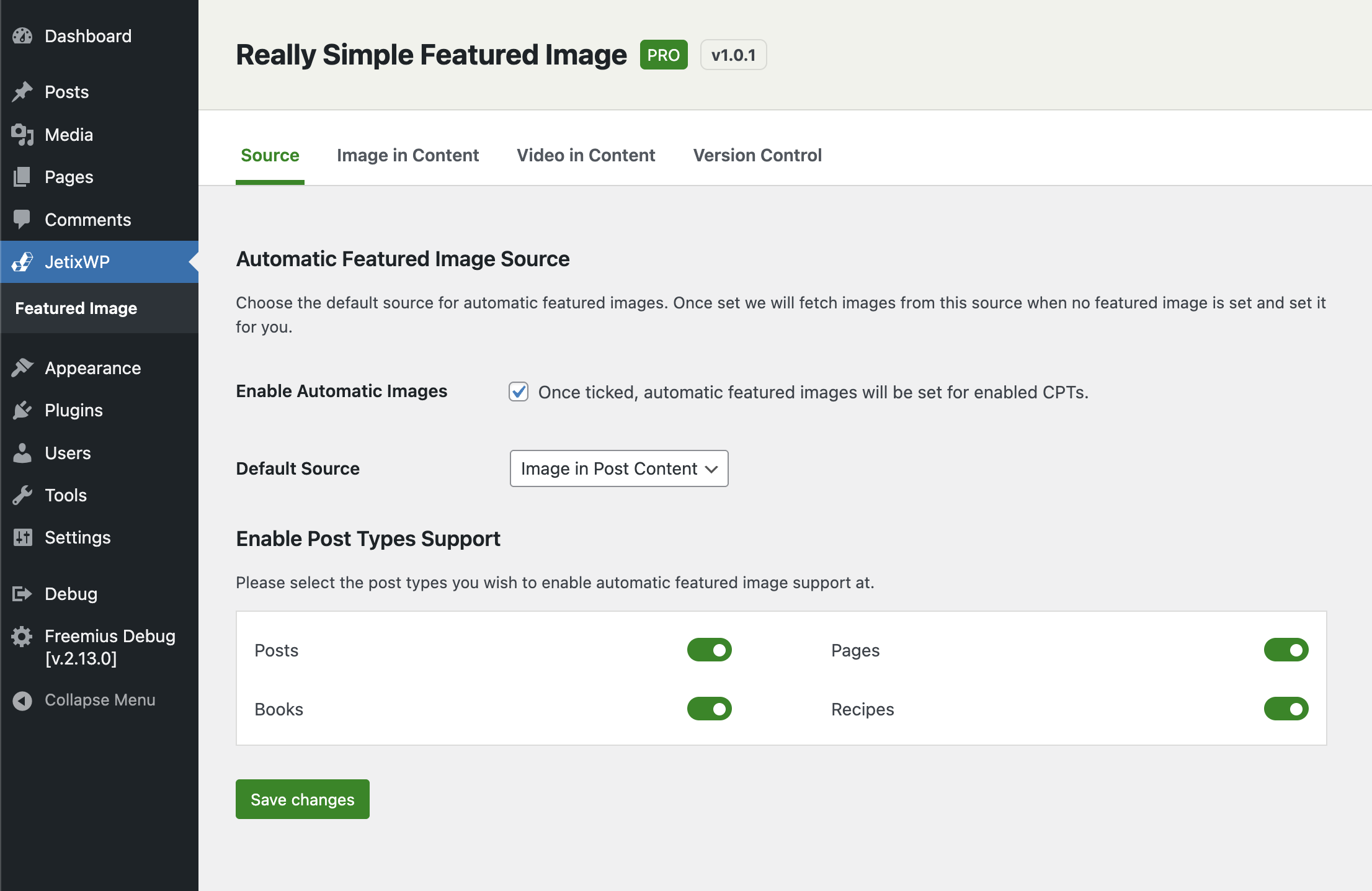Click the PRO badge in header
The height and width of the screenshot is (891, 1372).
[x=663, y=55]
